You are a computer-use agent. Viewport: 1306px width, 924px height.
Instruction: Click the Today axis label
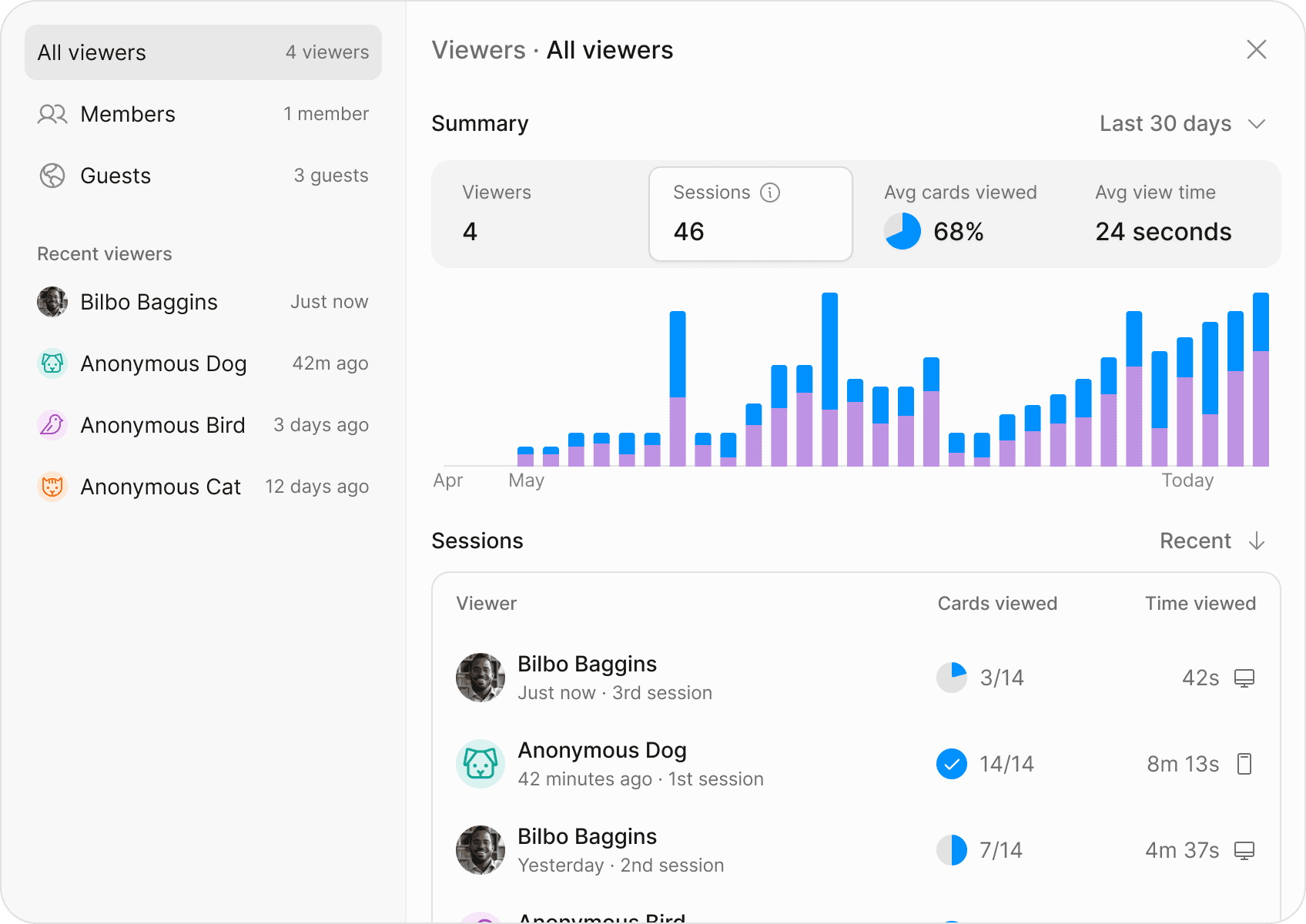pyautogui.click(x=1187, y=480)
